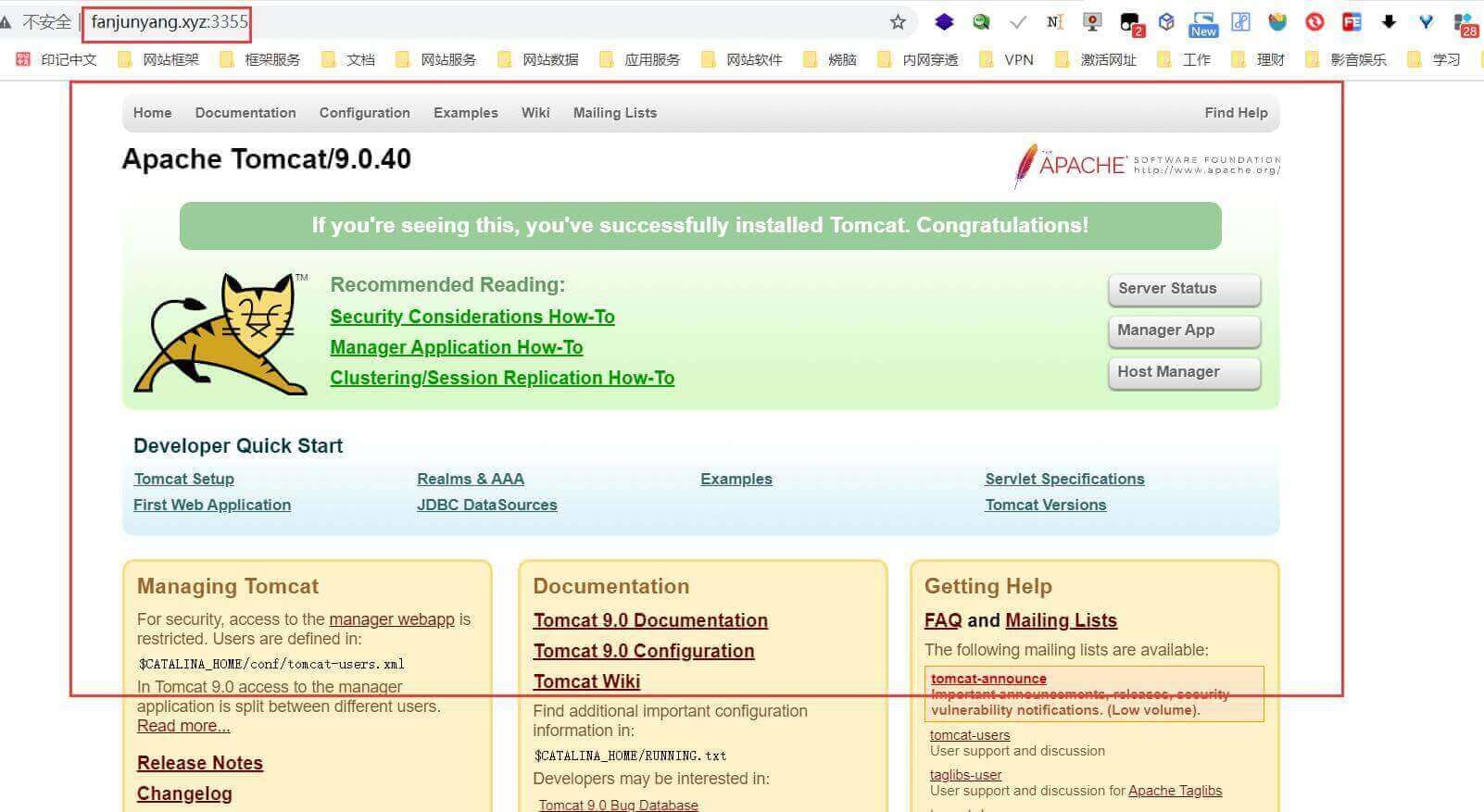Image resolution: width=1484 pixels, height=812 pixels.
Task: Open the 学习 bookmark folder
Action: pos(1434,59)
